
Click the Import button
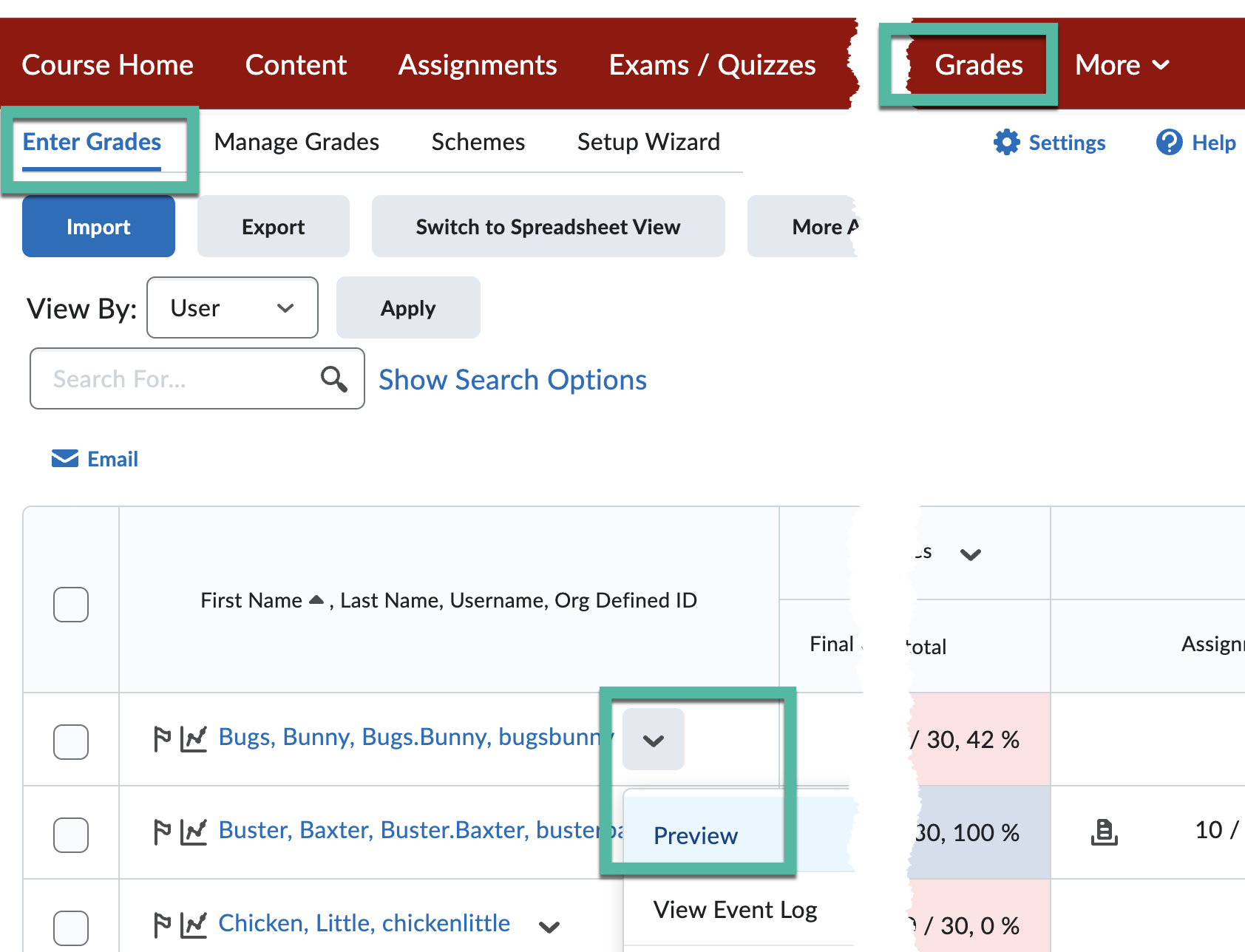[98, 226]
